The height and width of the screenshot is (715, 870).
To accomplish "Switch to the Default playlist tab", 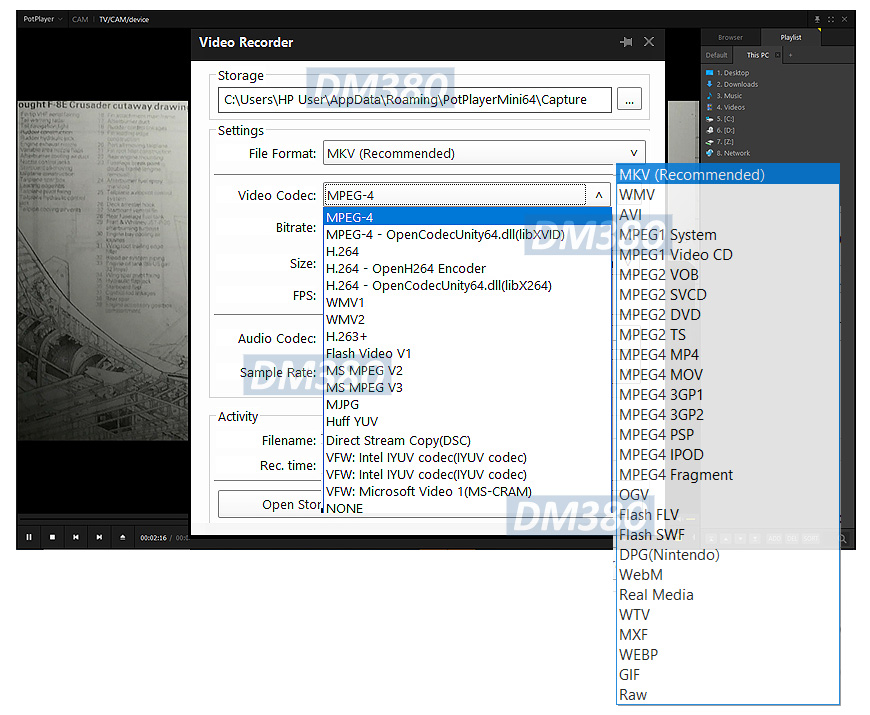I will (717, 55).
